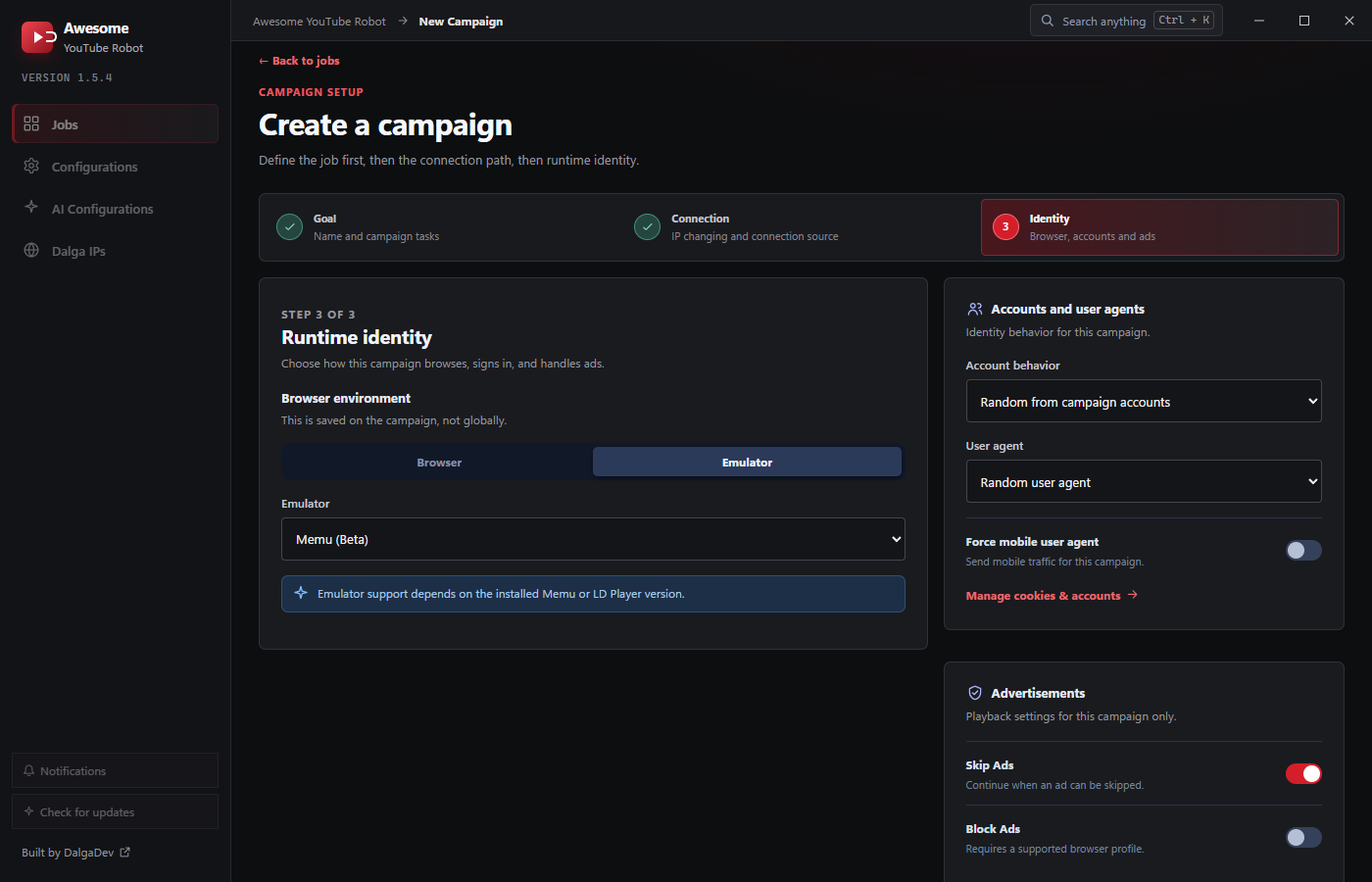Click the STEP 3 OF 3 label
Image resolution: width=1372 pixels, height=882 pixels.
pos(318,315)
